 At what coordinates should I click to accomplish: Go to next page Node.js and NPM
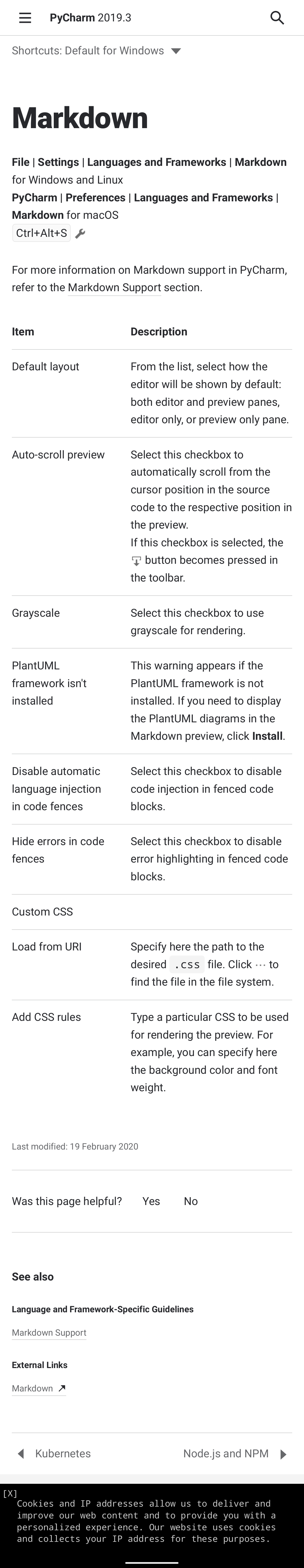(x=225, y=1454)
